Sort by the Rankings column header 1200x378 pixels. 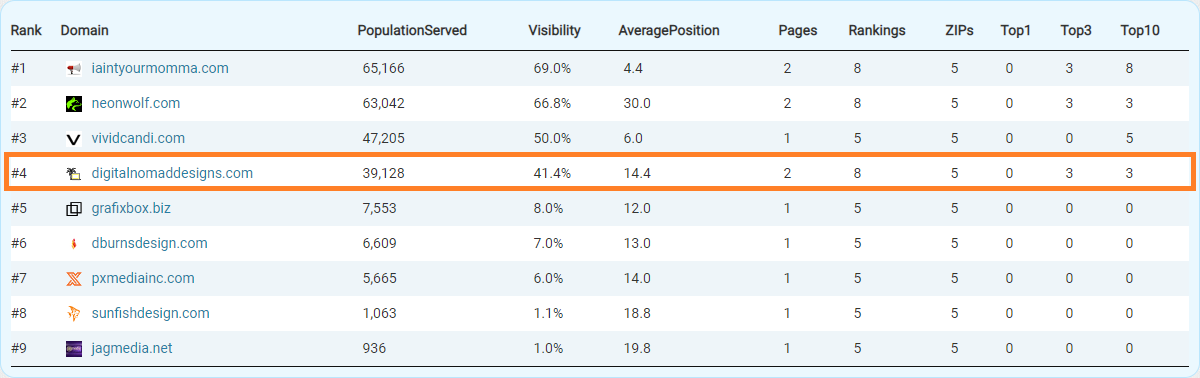pyautogui.click(x=877, y=30)
